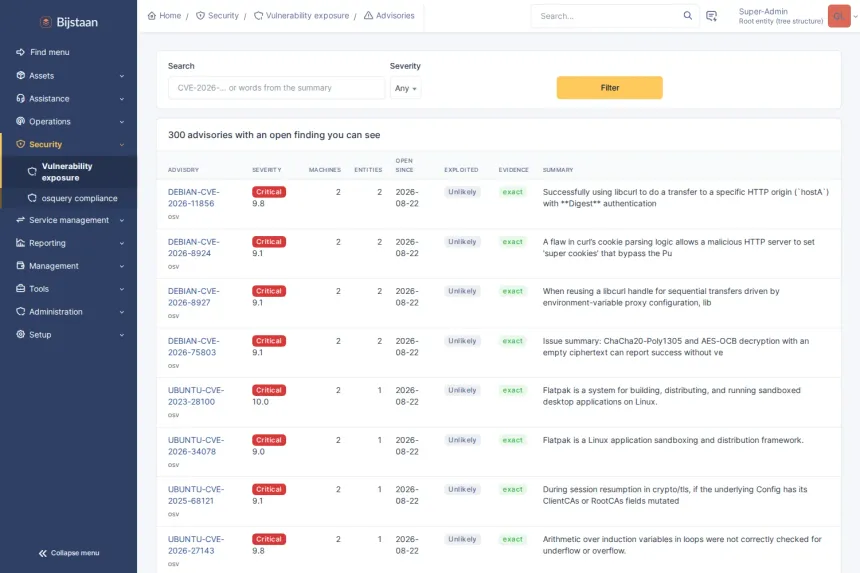Open the Setup menu
The height and width of the screenshot is (573, 860).
coord(69,334)
